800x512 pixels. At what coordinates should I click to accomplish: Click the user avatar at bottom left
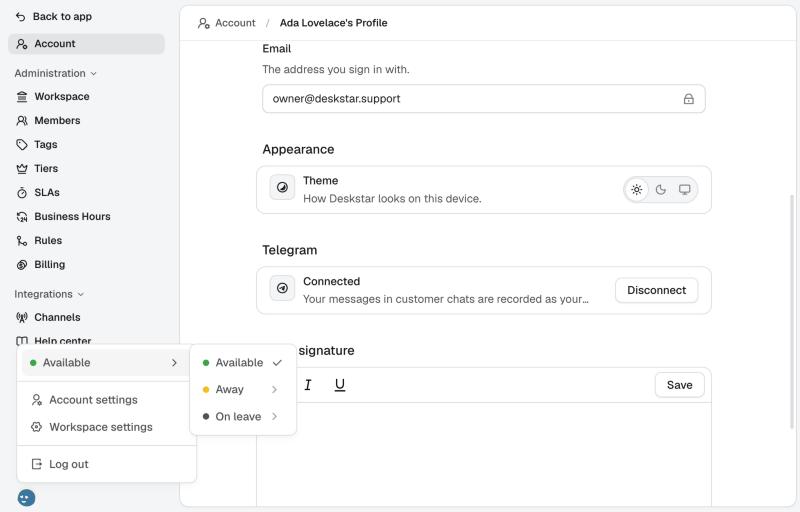click(x=27, y=497)
